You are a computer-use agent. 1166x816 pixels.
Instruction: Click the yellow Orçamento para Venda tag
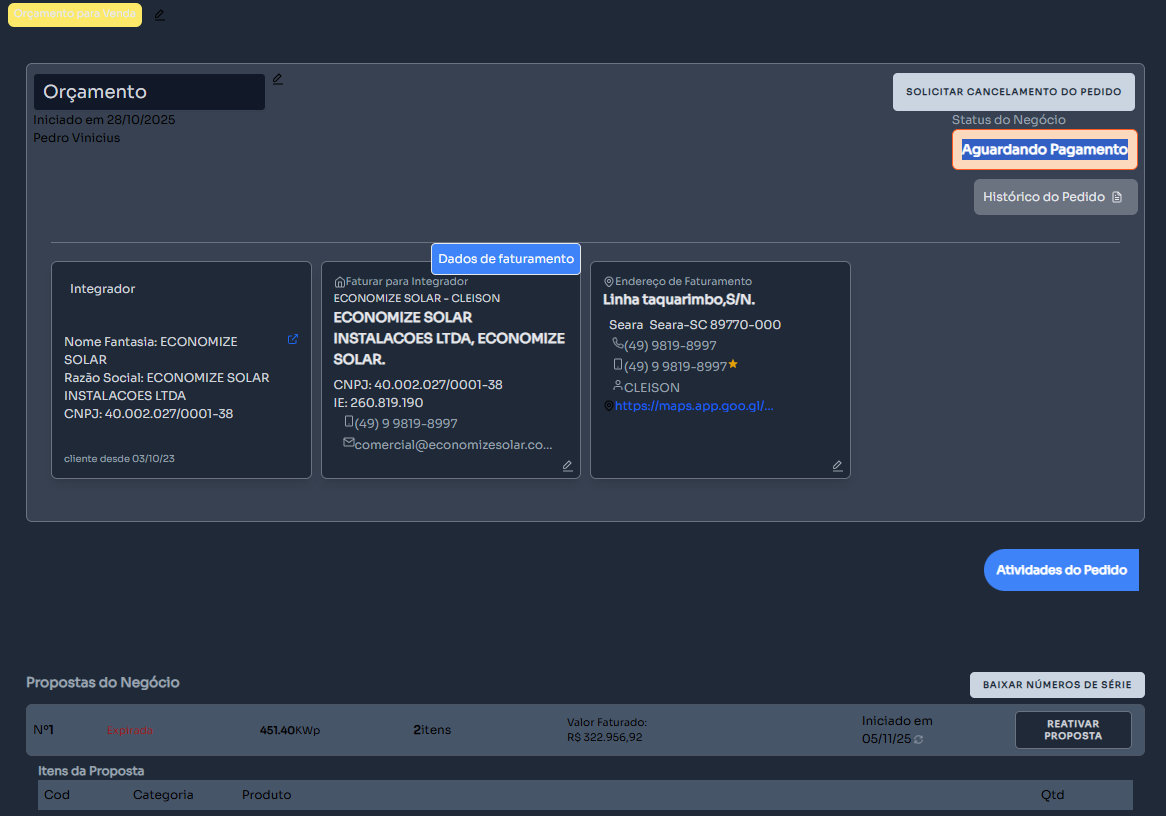point(75,15)
